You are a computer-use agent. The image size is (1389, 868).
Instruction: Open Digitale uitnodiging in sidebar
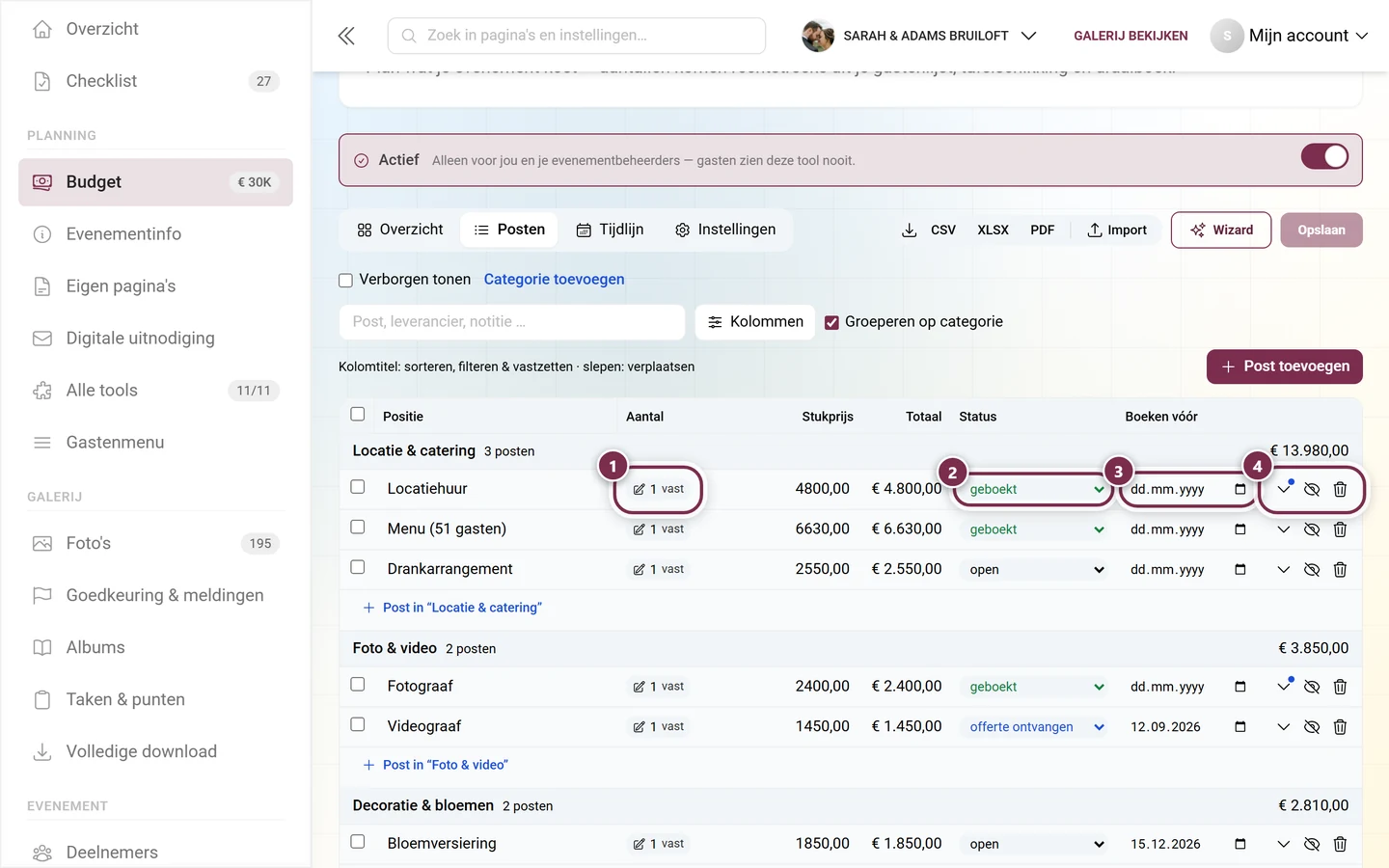155,339
